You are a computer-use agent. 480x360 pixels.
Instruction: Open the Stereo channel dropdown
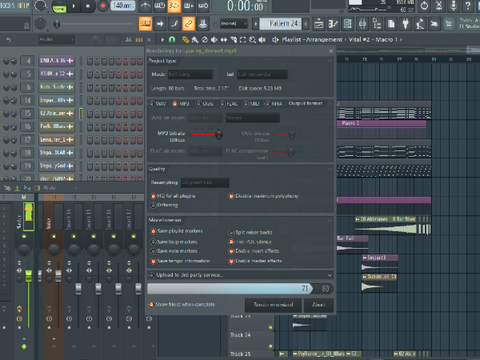252,118
